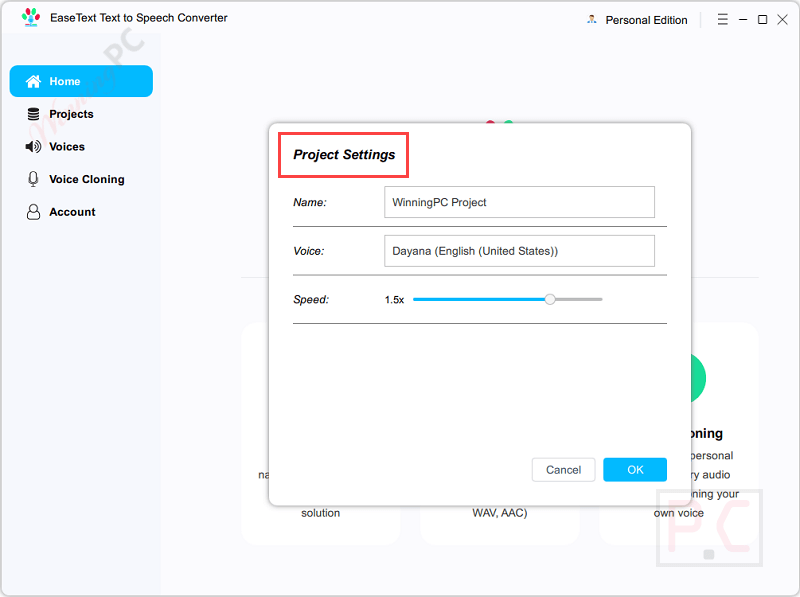The image size is (800, 597).
Task: Click the Personal Edition user avatar icon
Action: 592,19
